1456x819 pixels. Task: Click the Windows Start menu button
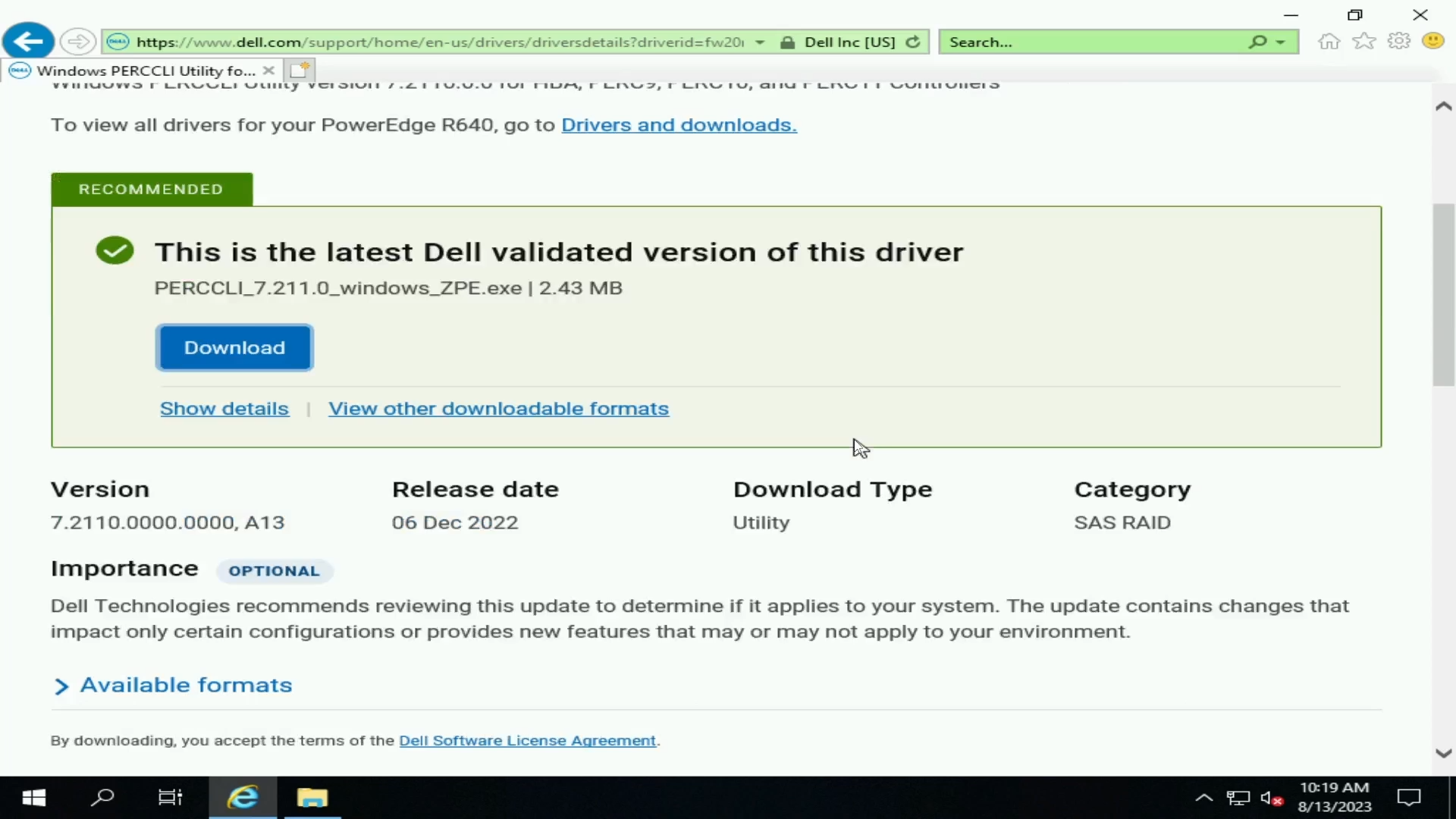[x=33, y=797]
